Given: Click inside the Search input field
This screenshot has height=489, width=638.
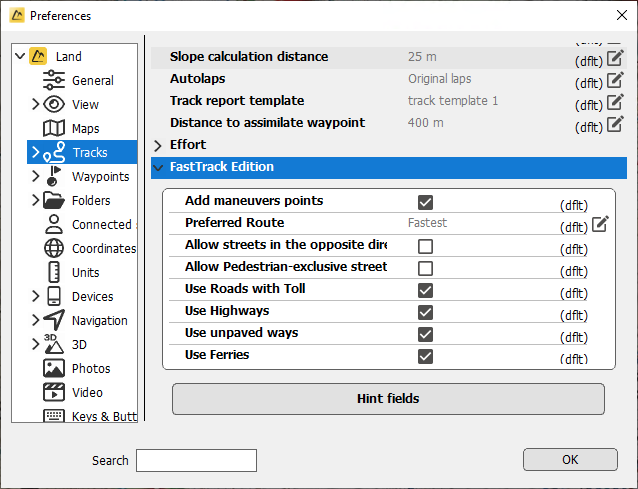Looking at the screenshot, I should click(x=197, y=461).
